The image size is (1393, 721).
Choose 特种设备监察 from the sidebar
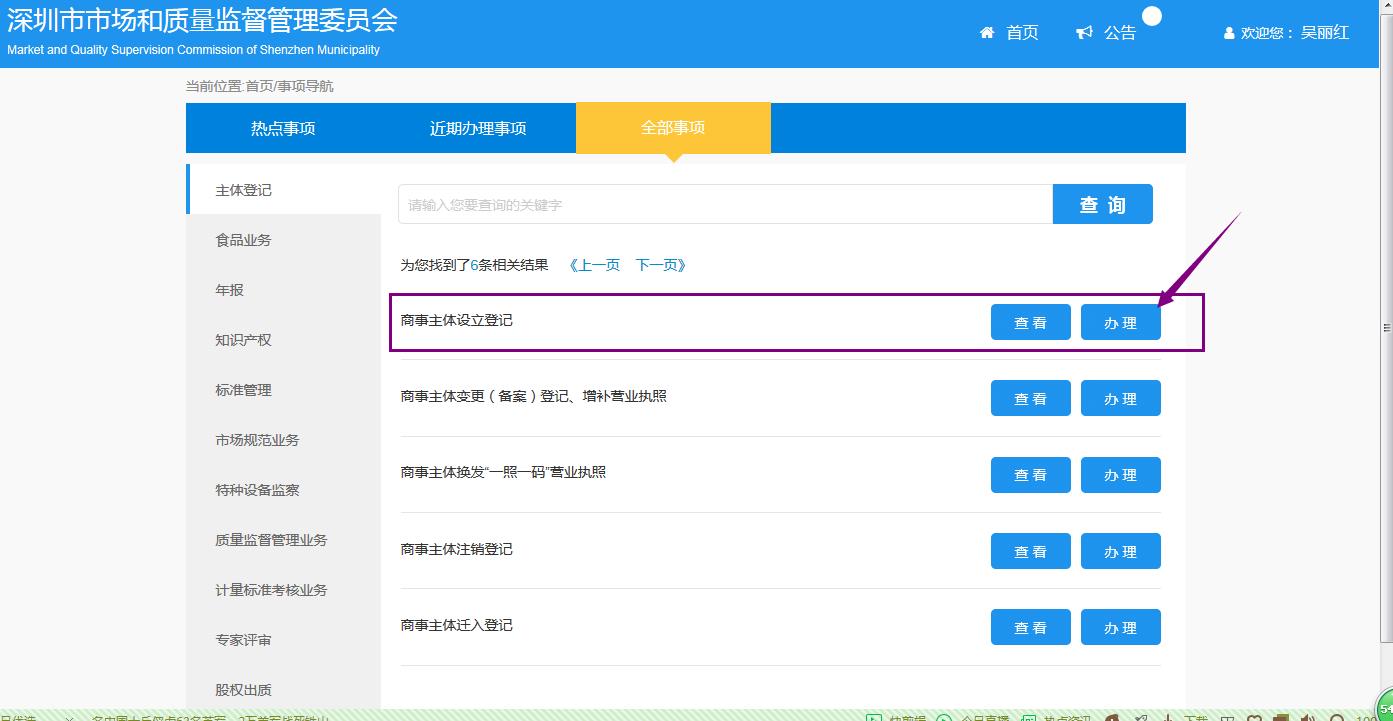point(257,490)
